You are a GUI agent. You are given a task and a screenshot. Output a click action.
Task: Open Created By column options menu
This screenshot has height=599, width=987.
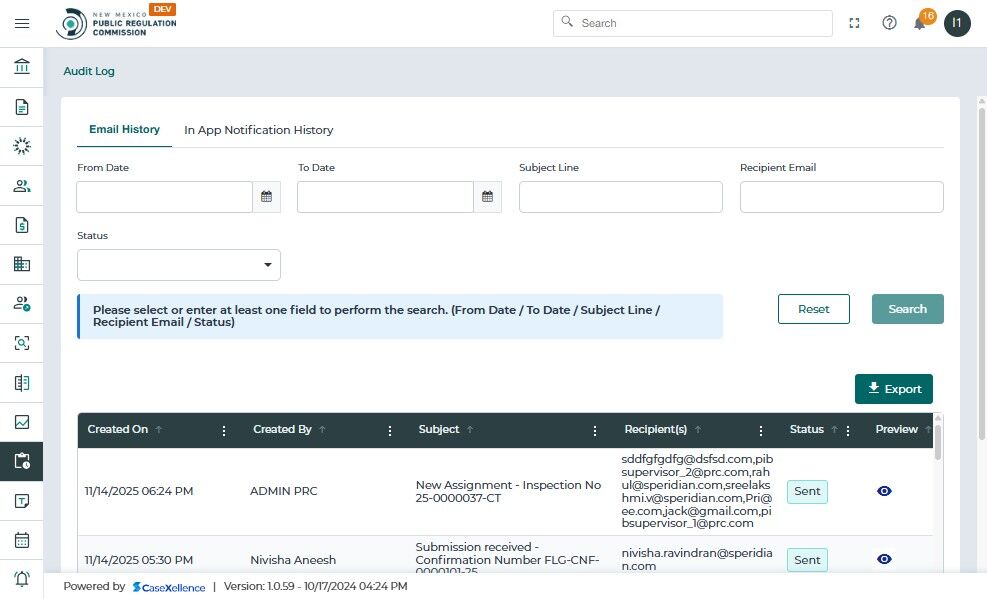[390, 430]
